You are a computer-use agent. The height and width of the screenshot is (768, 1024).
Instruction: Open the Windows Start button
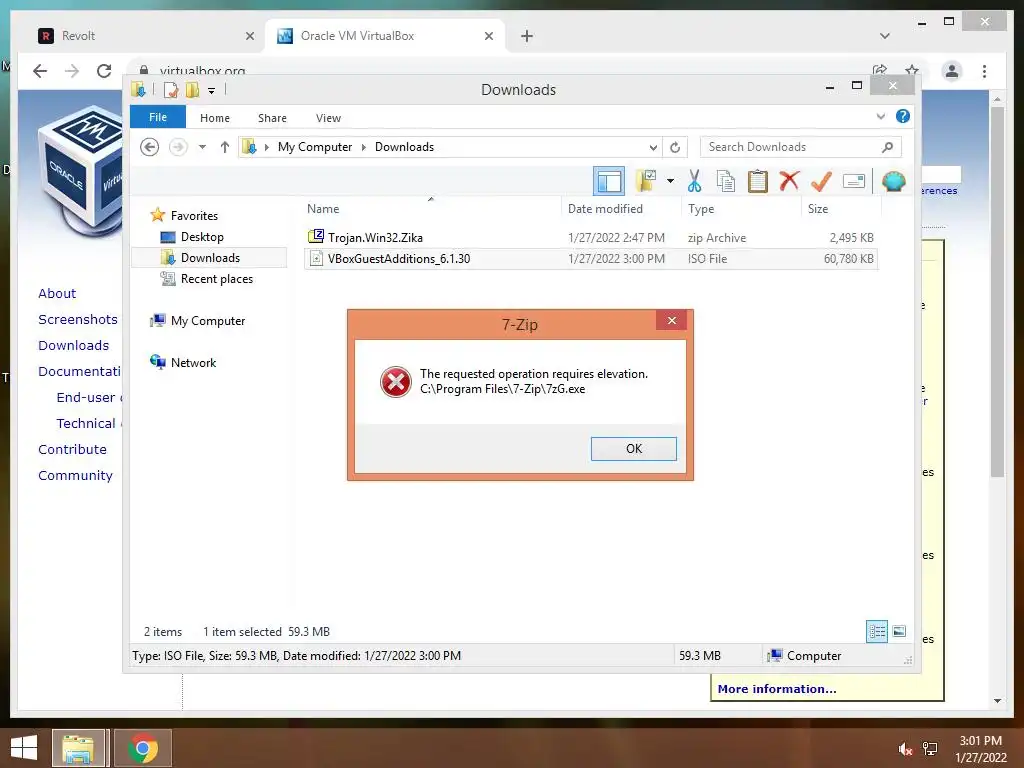pyautogui.click(x=24, y=748)
